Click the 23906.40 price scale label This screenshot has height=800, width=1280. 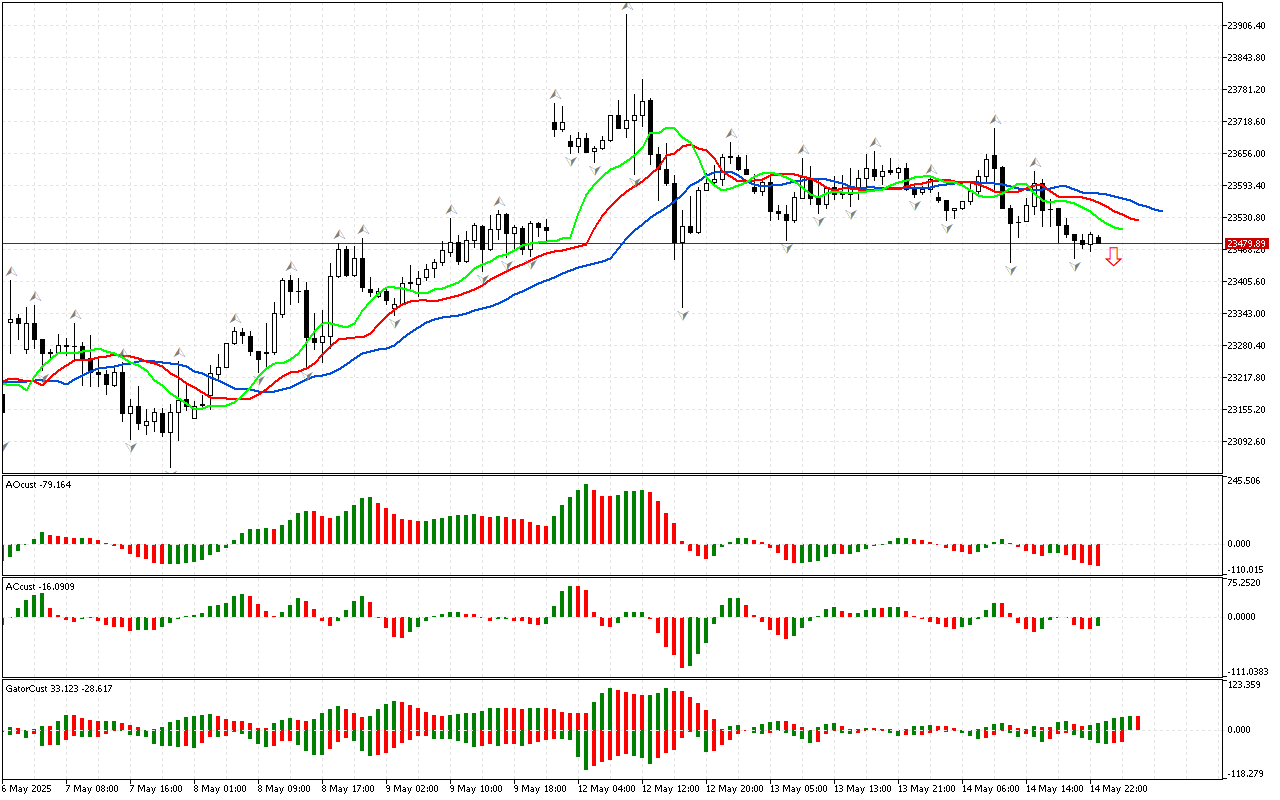(x=1246, y=26)
